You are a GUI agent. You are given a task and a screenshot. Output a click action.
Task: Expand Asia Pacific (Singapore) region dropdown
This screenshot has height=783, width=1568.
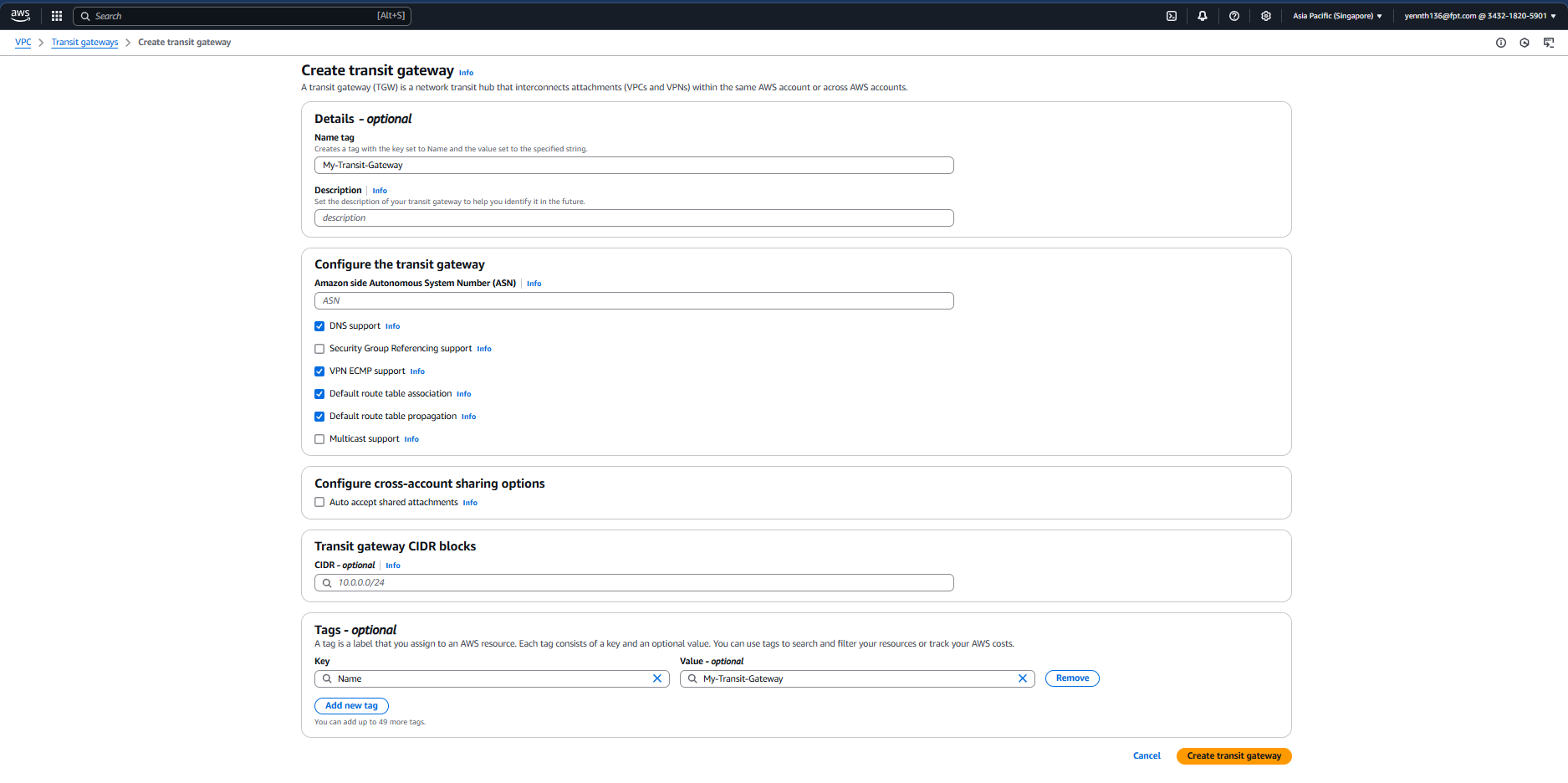click(x=1336, y=16)
